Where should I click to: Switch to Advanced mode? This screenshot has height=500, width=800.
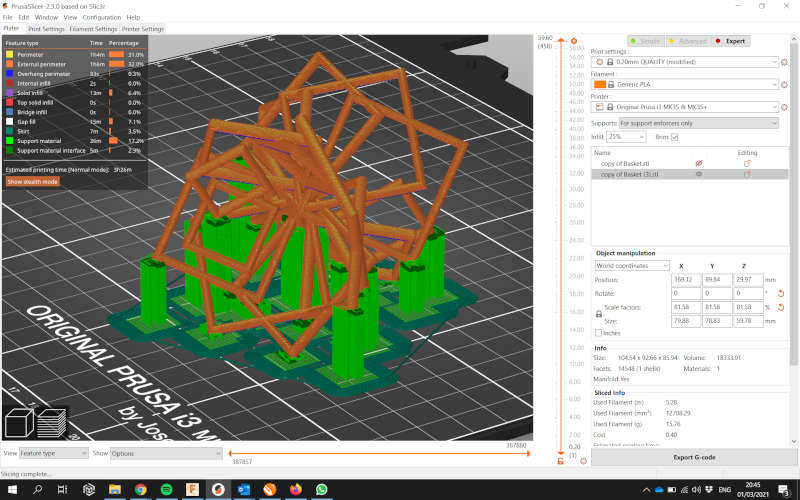pyautogui.click(x=688, y=41)
